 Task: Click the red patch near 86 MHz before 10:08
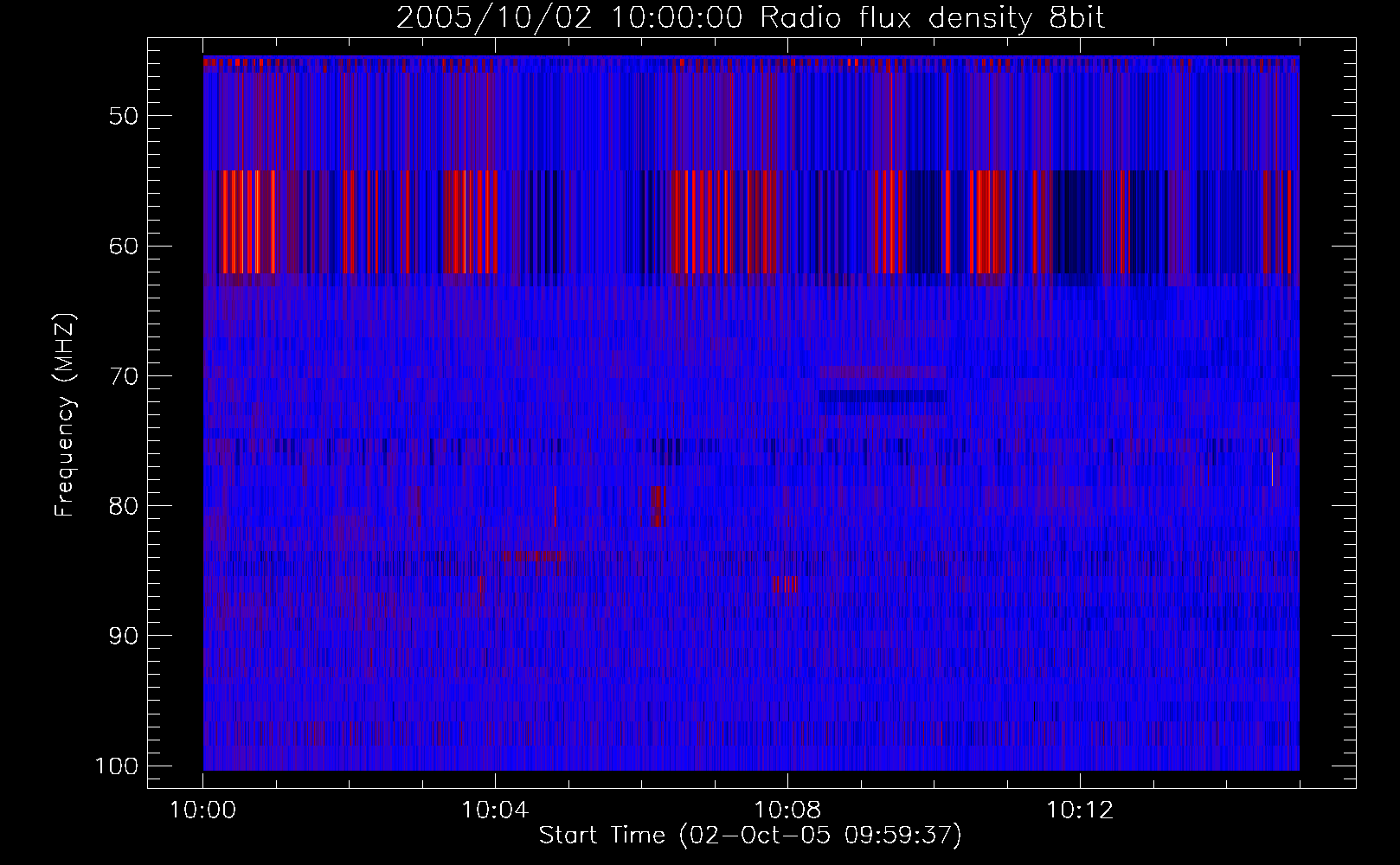[x=784, y=585]
